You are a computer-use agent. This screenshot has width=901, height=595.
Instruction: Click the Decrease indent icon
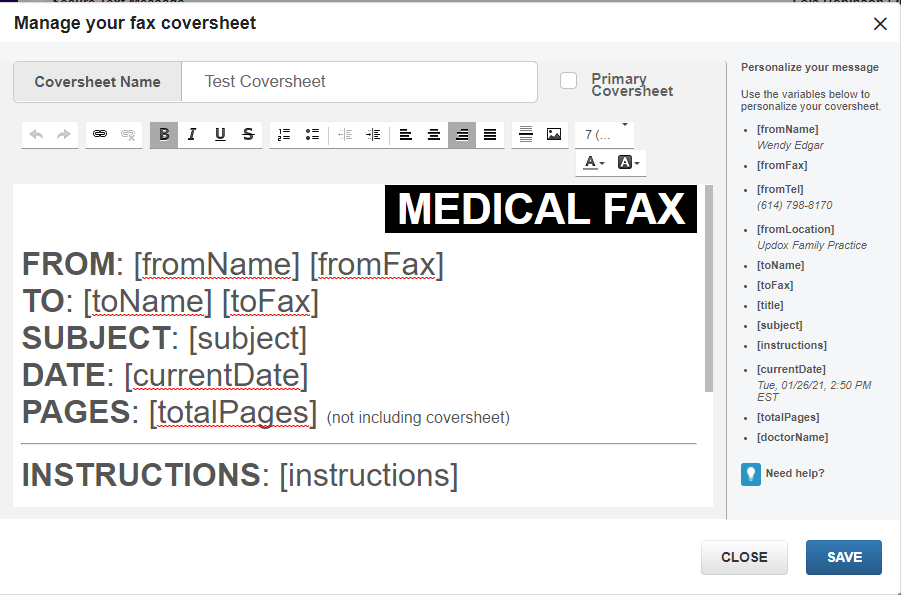[x=345, y=135]
